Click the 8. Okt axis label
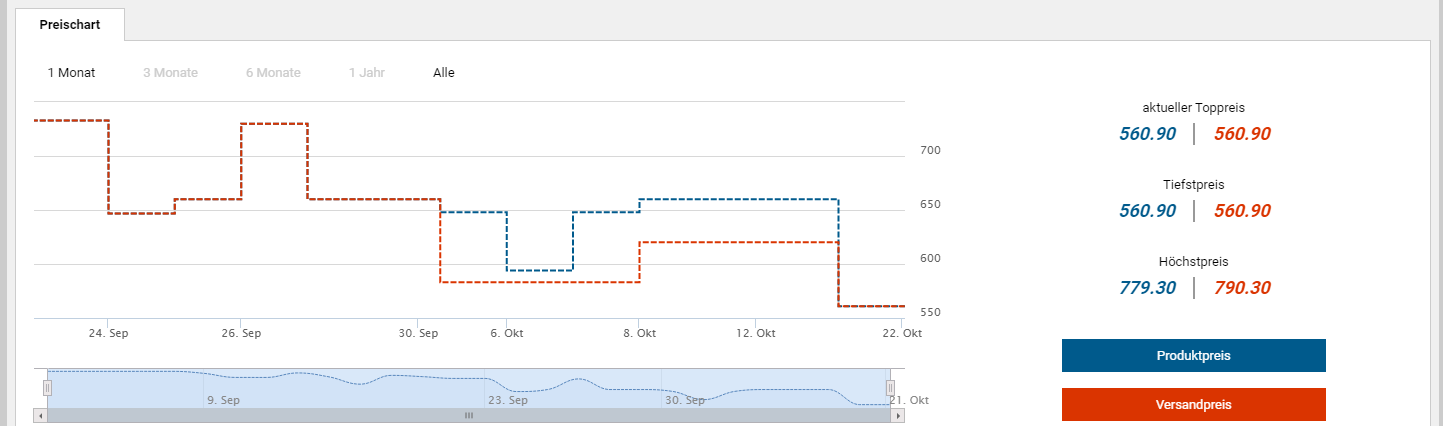 click(639, 333)
